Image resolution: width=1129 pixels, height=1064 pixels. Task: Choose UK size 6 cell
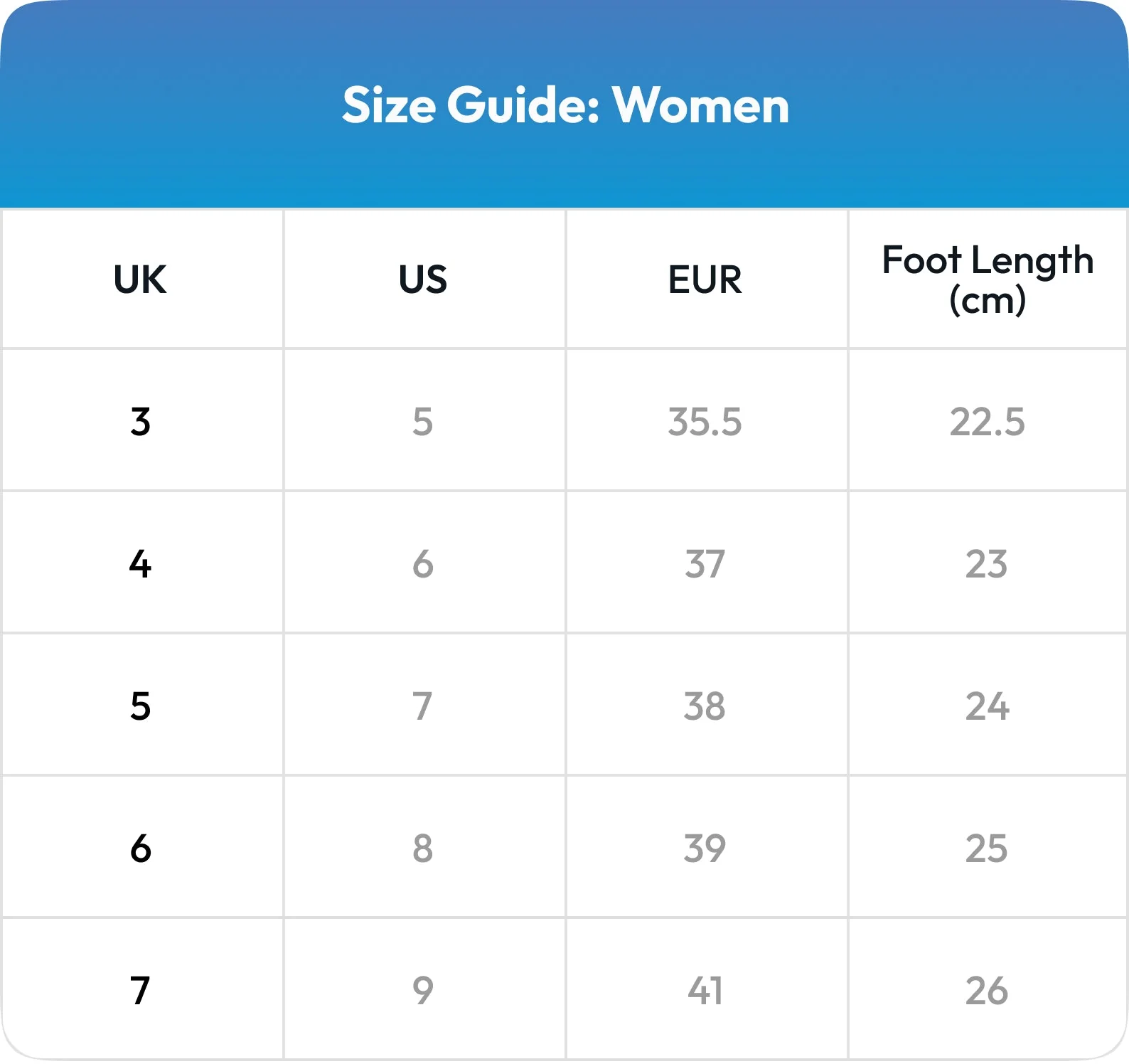pos(141,848)
